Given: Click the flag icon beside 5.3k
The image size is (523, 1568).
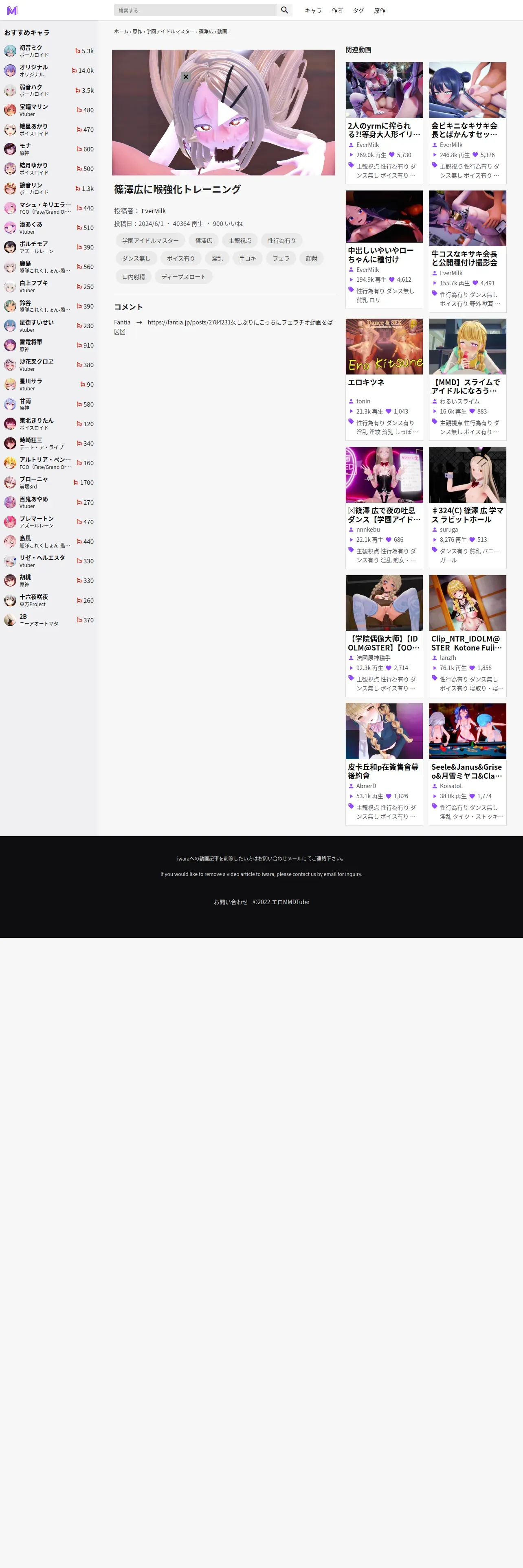Looking at the screenshot, I should coord(78,51).
